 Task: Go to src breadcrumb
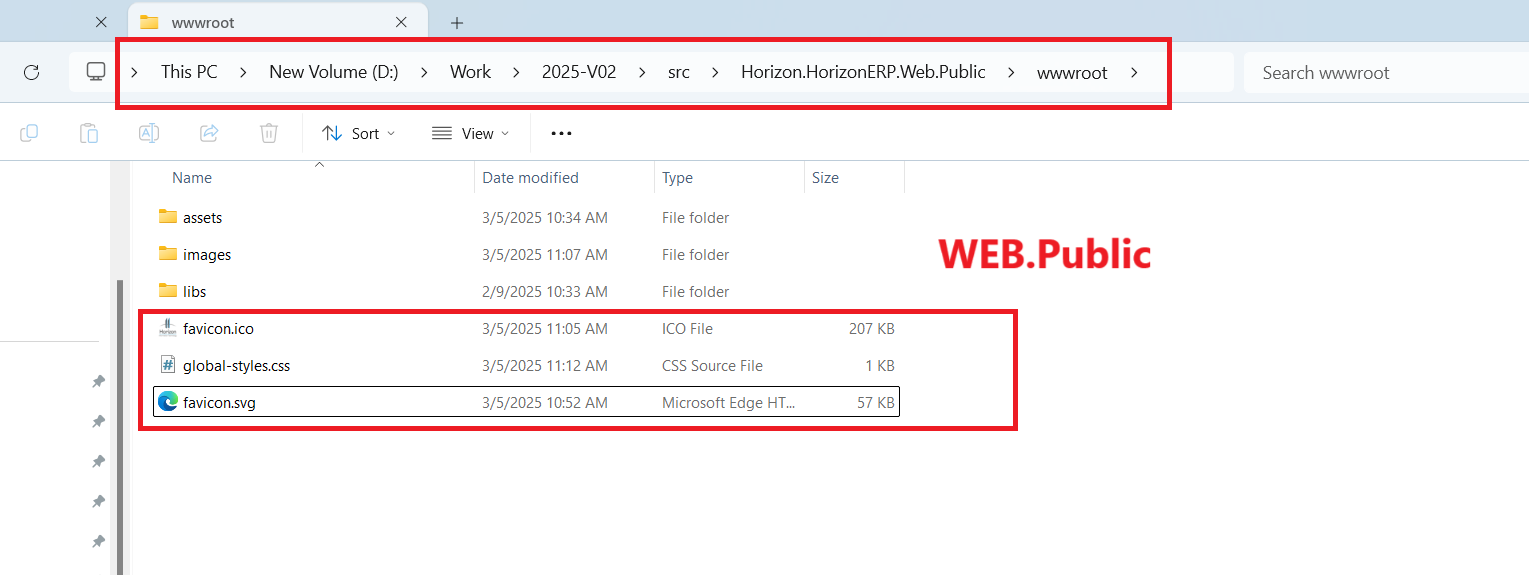pyautogui.click(x=679, y=72)
